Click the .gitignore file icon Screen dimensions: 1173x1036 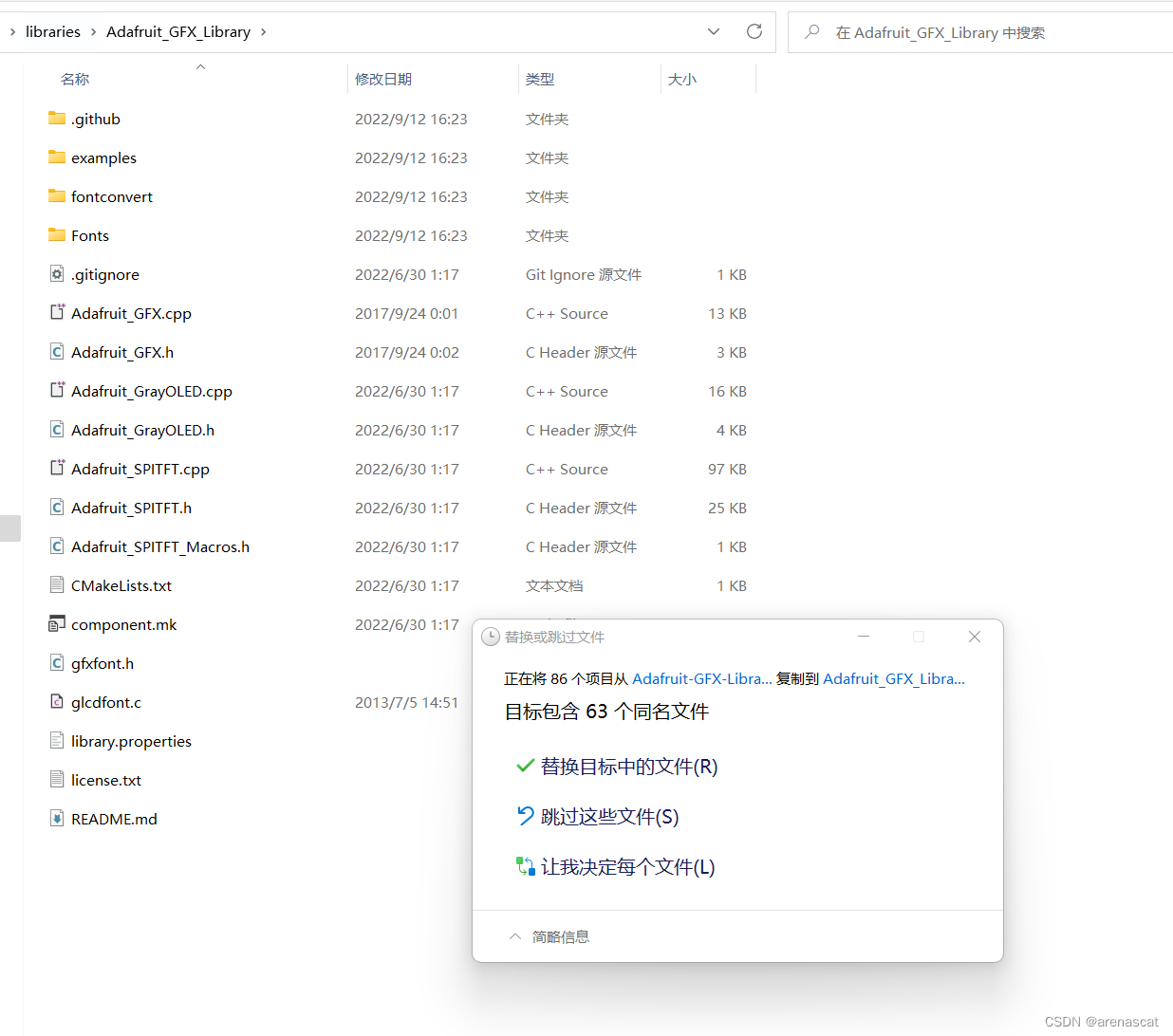click(57, 274)
